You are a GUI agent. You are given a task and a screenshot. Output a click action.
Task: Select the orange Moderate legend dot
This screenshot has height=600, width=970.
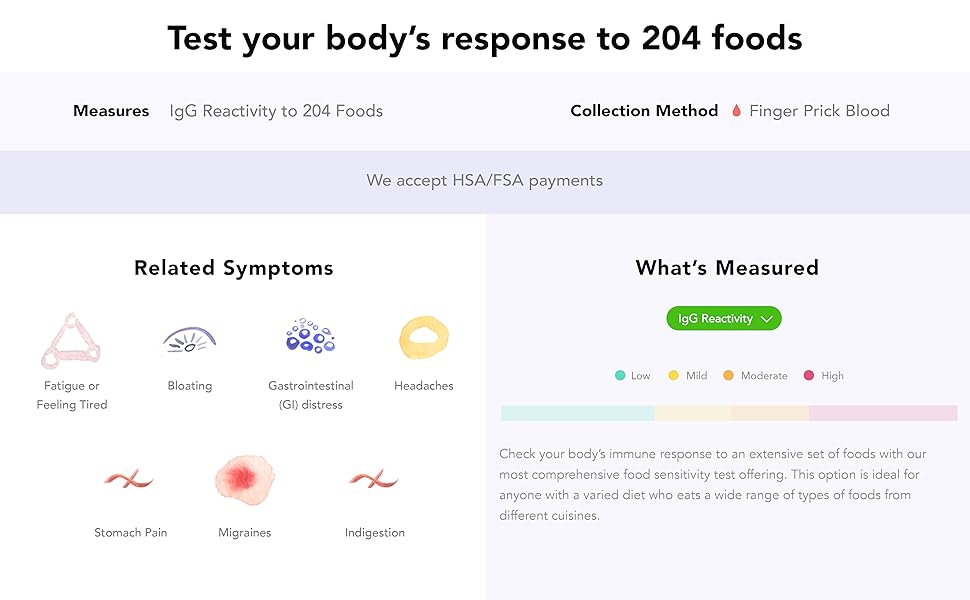tap(728, 376)
